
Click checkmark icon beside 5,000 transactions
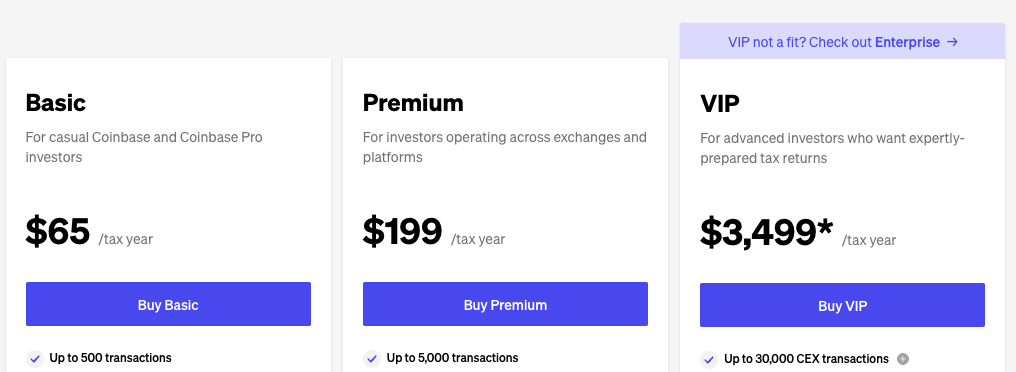coord(371,358)
